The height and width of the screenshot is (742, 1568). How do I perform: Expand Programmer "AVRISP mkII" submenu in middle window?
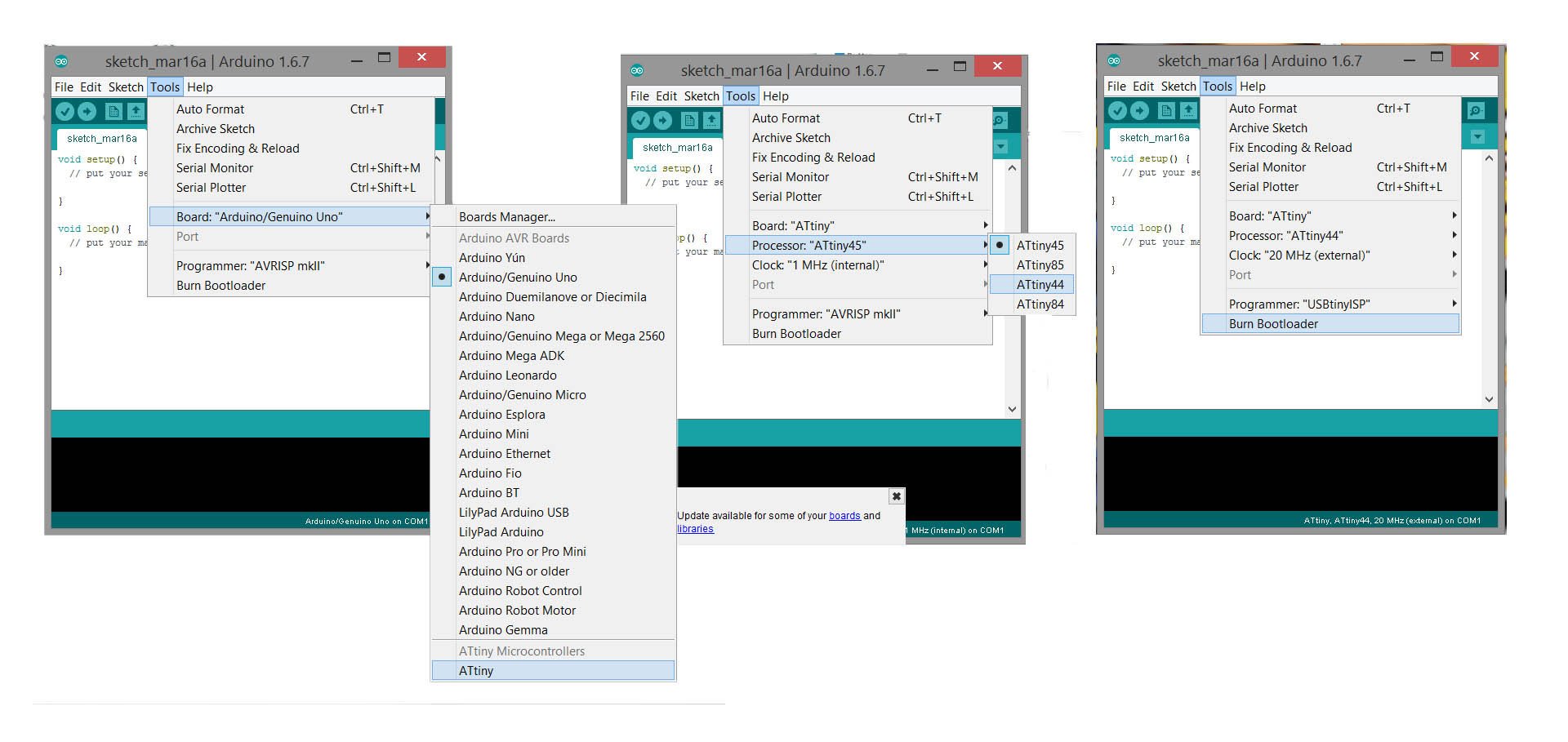[x=857, y=314]
